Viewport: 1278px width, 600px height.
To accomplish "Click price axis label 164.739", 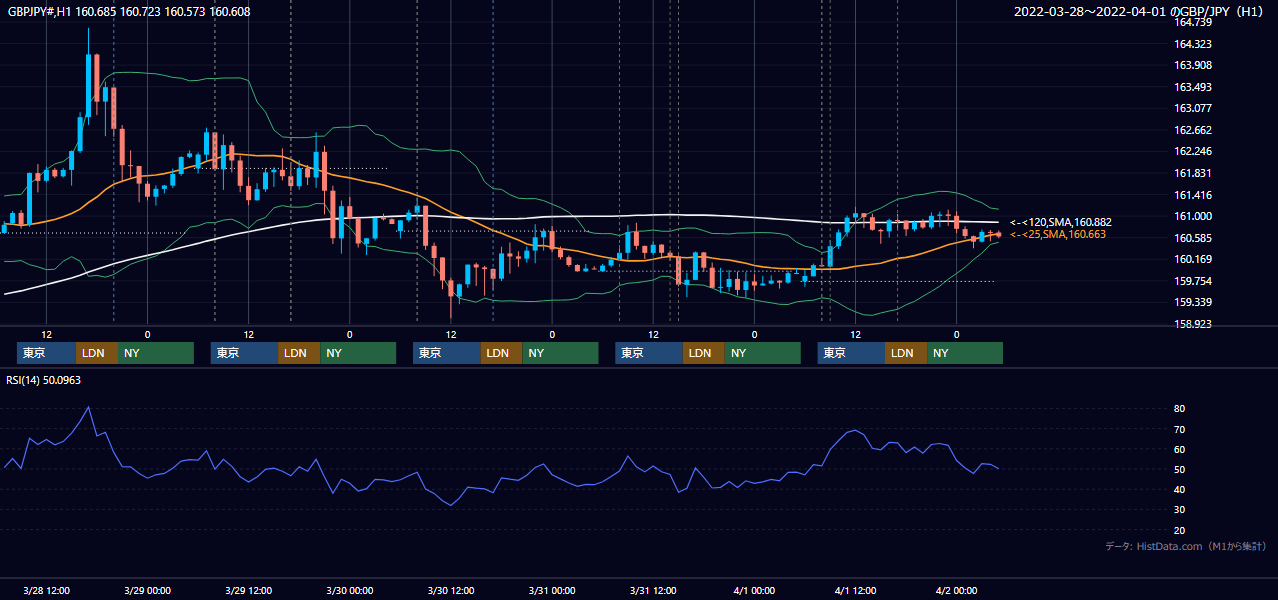I will pos(1192,22).
